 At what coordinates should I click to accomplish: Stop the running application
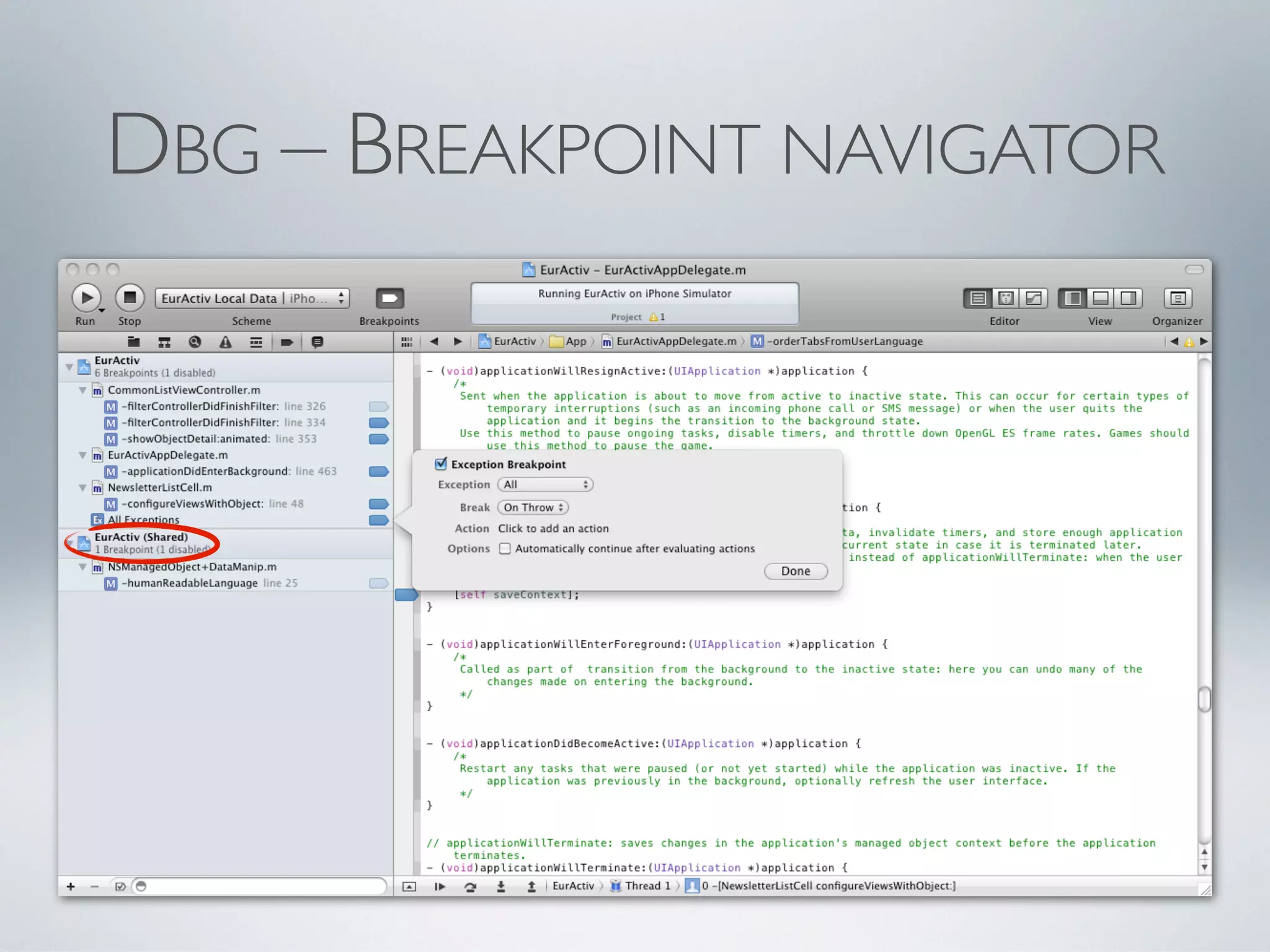click(130, 298)
